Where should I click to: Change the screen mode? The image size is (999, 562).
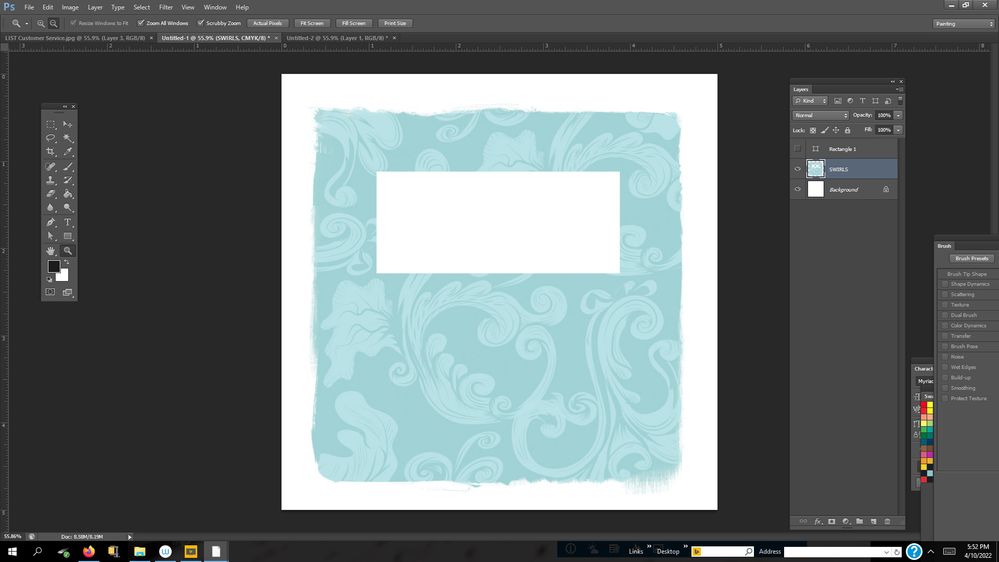(x=68, y=292)
